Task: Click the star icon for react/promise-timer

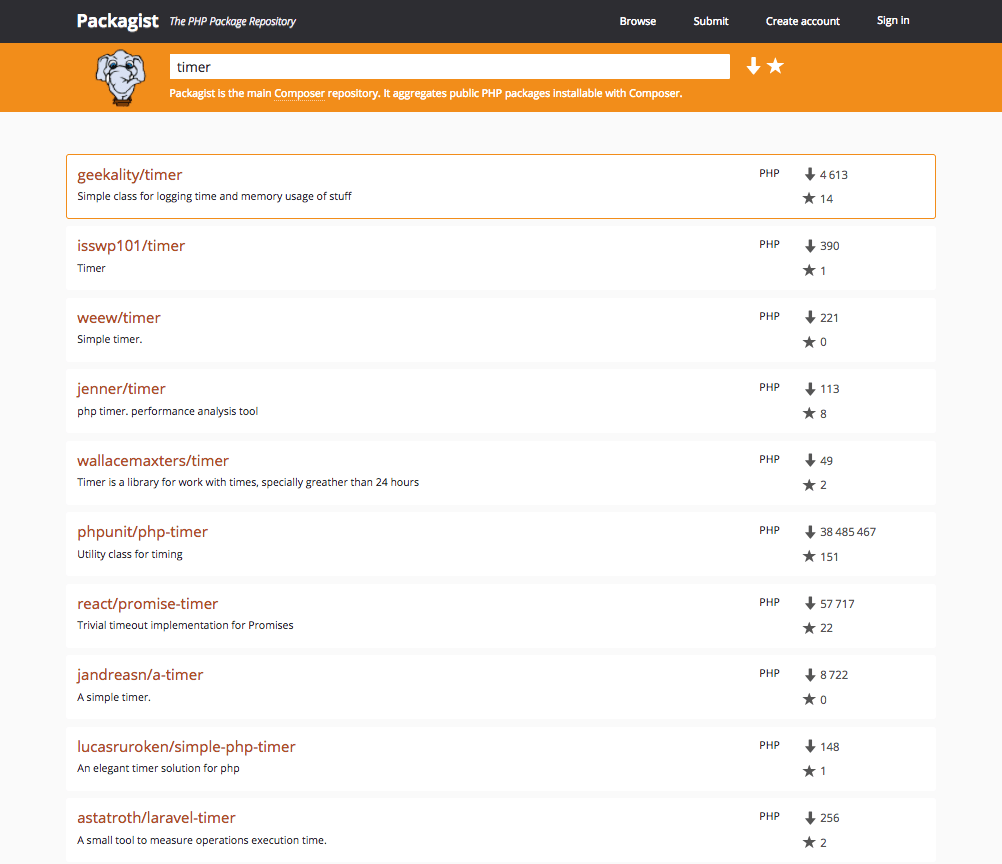Action: pyautogui.click(x=810, y=628)
